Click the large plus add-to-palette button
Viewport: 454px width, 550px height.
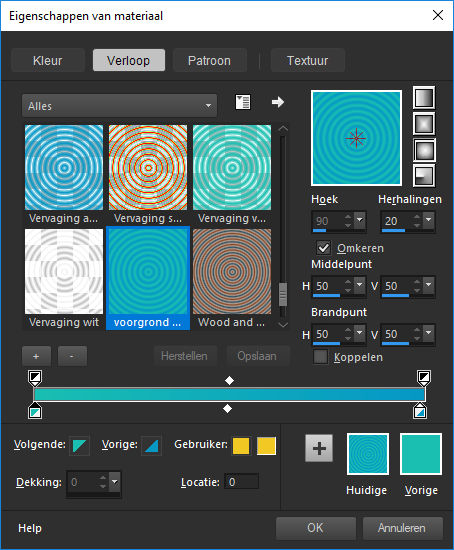point(319,448)
